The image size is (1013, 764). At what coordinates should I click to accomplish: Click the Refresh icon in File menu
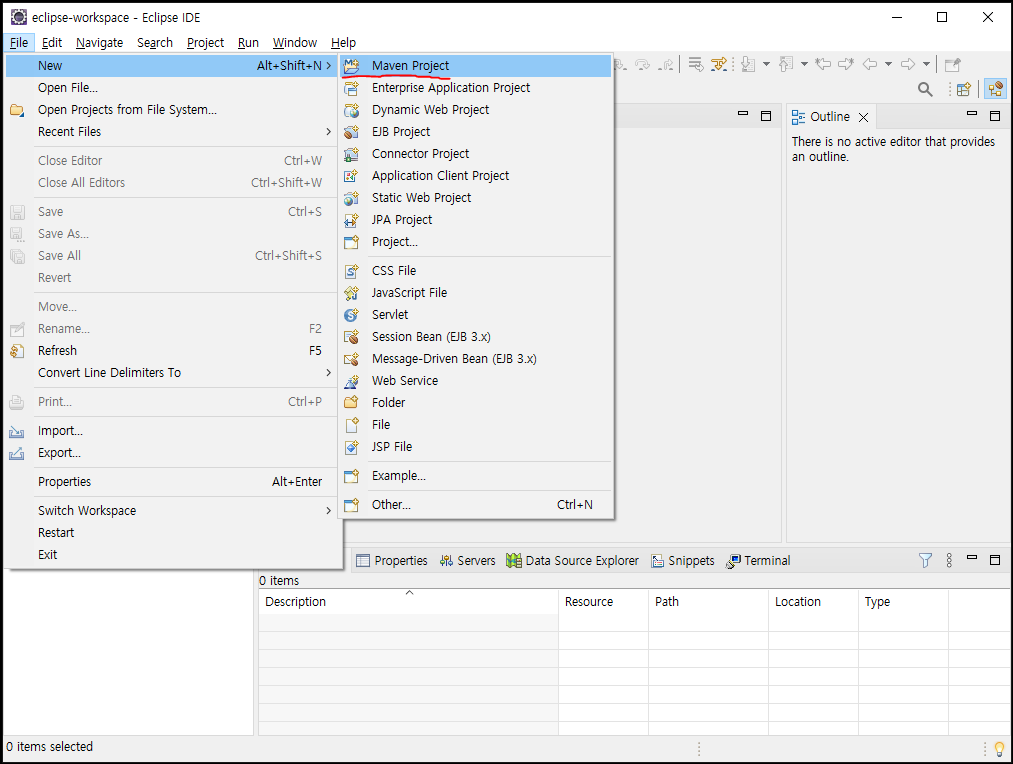click(x=17, y=351)
